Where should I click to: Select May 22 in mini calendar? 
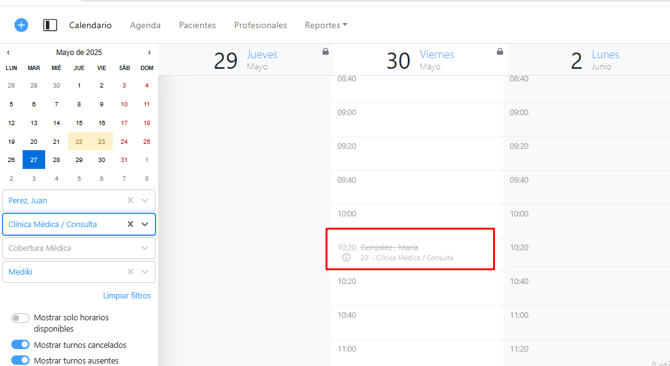click(x=79, y=141)
